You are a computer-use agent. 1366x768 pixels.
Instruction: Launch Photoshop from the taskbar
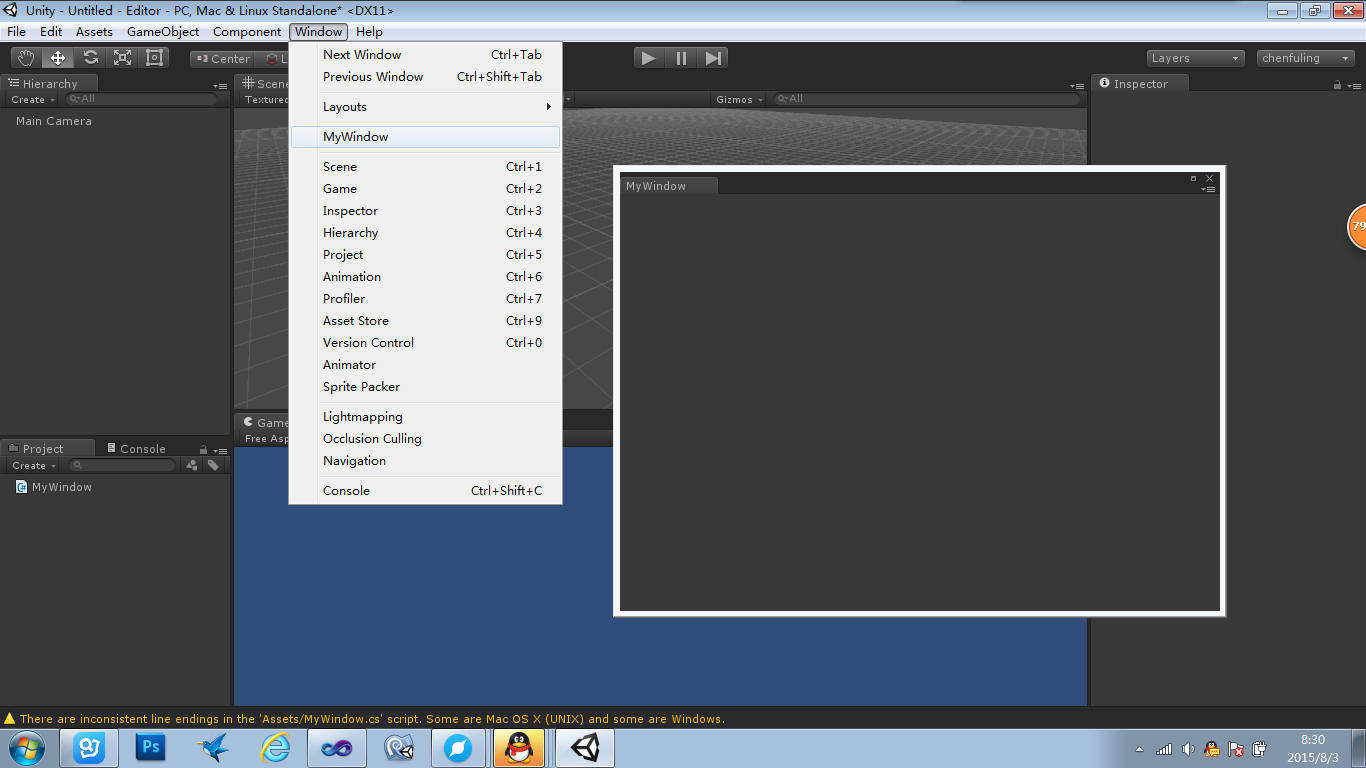pos(150,747)
